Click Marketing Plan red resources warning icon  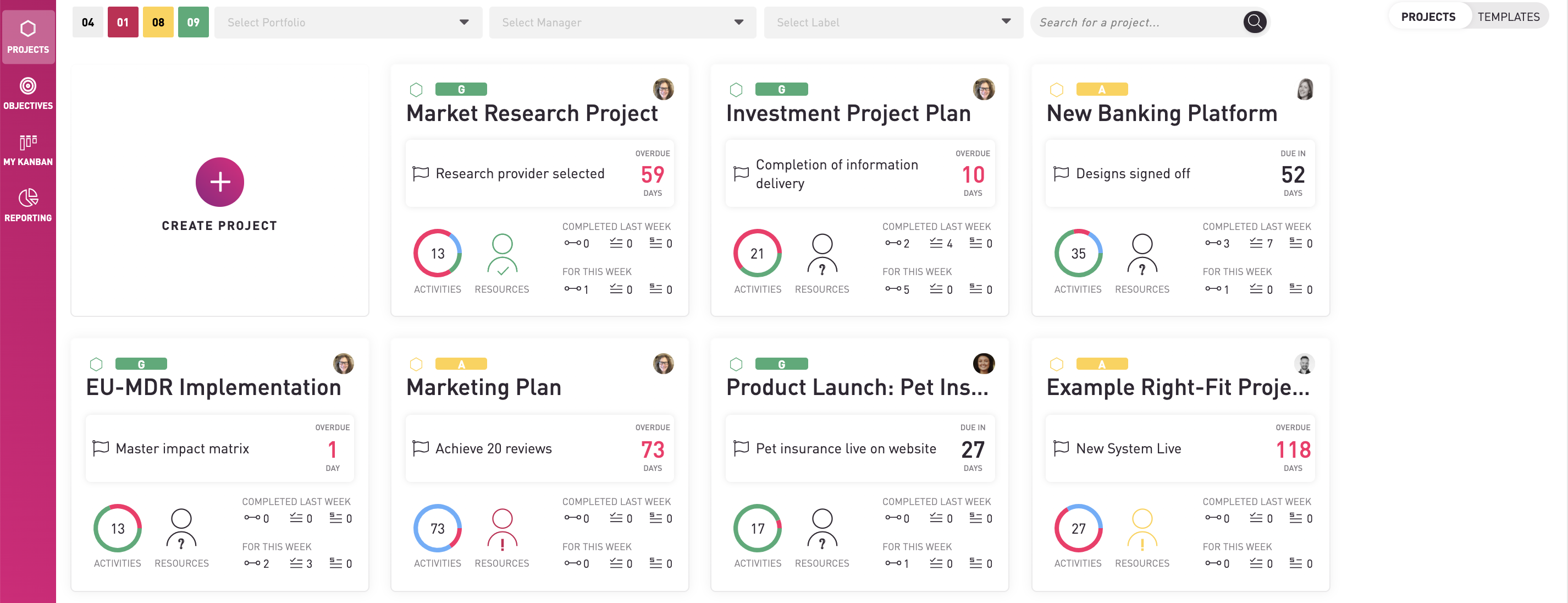(x=501, y=529)
